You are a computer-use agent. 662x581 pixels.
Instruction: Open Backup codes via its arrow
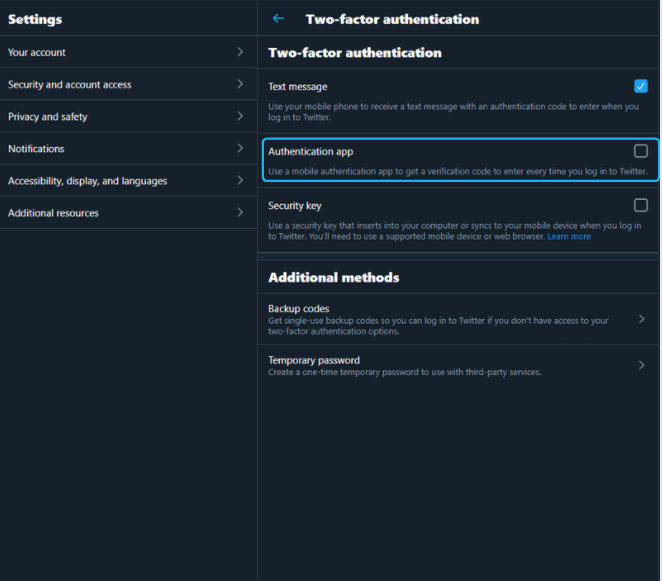click(x=641, y=319)
